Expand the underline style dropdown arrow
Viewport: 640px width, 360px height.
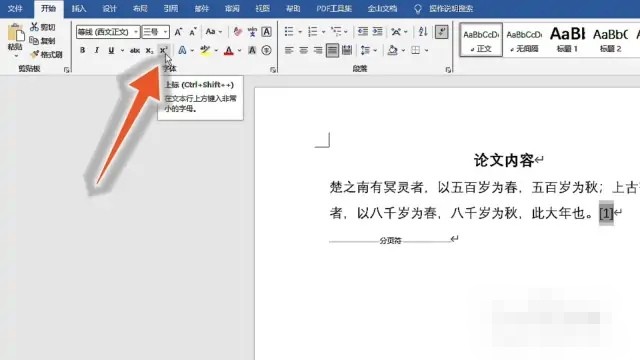tap(122, 50)
